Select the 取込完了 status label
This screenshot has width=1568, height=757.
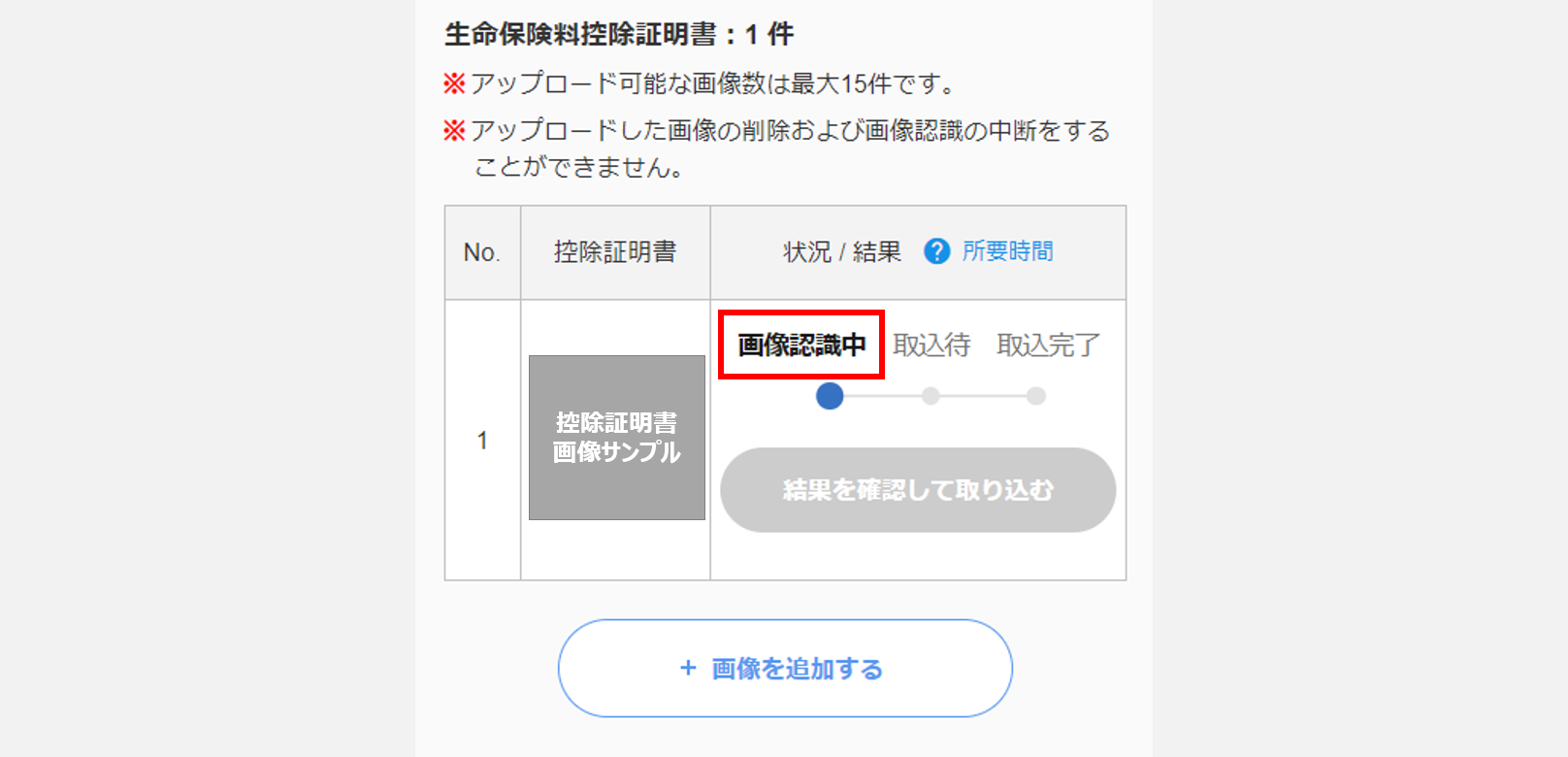[x=1048, y=345]
